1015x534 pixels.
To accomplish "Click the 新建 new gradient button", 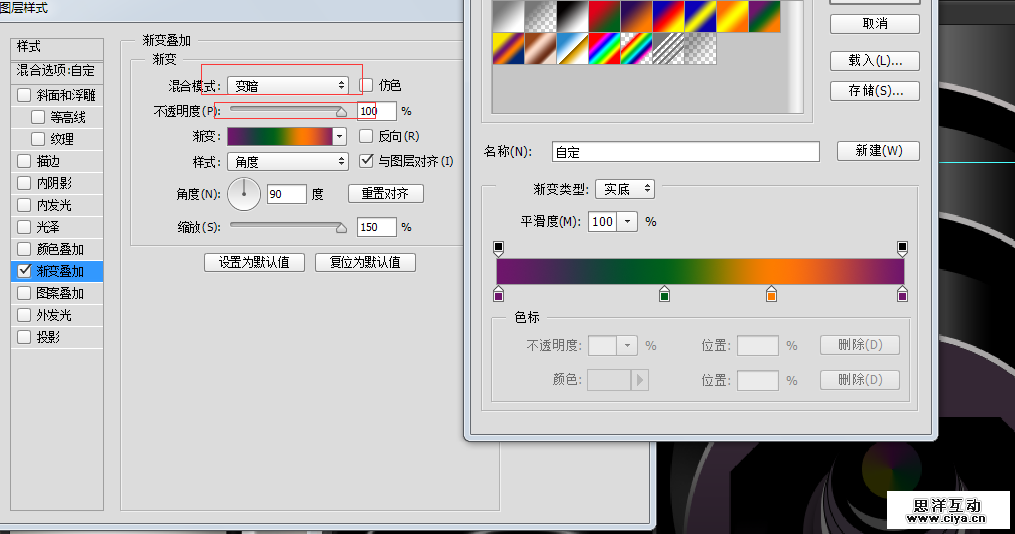I will click(877, 152).
